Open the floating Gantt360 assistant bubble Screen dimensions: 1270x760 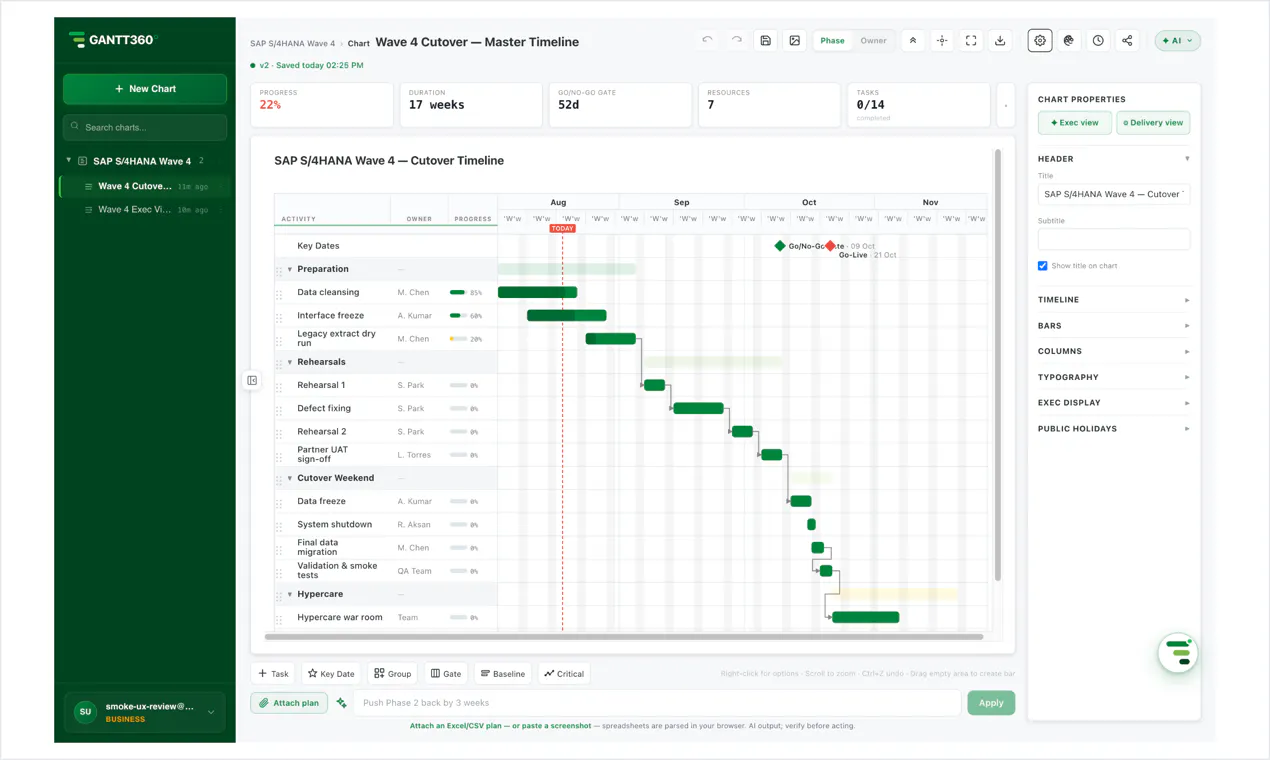(1178, 653)
